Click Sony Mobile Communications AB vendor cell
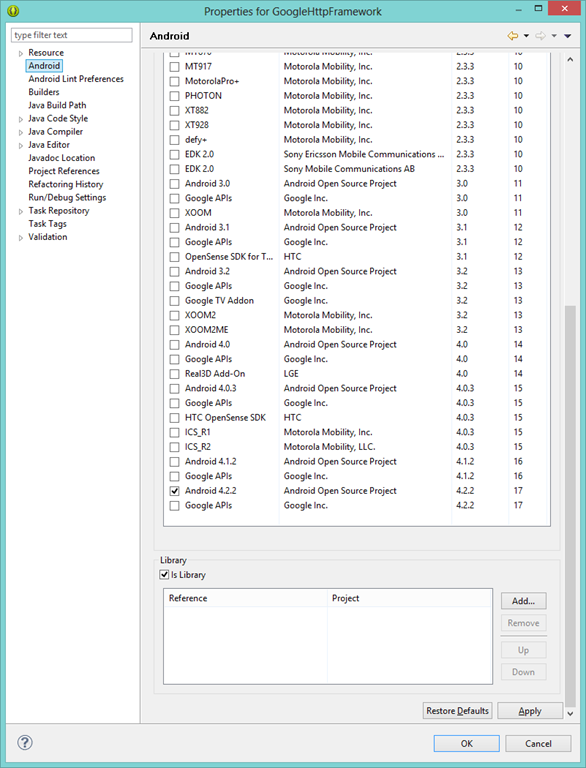The height and width of the screenshot is (768, 586). coord(349,169)
